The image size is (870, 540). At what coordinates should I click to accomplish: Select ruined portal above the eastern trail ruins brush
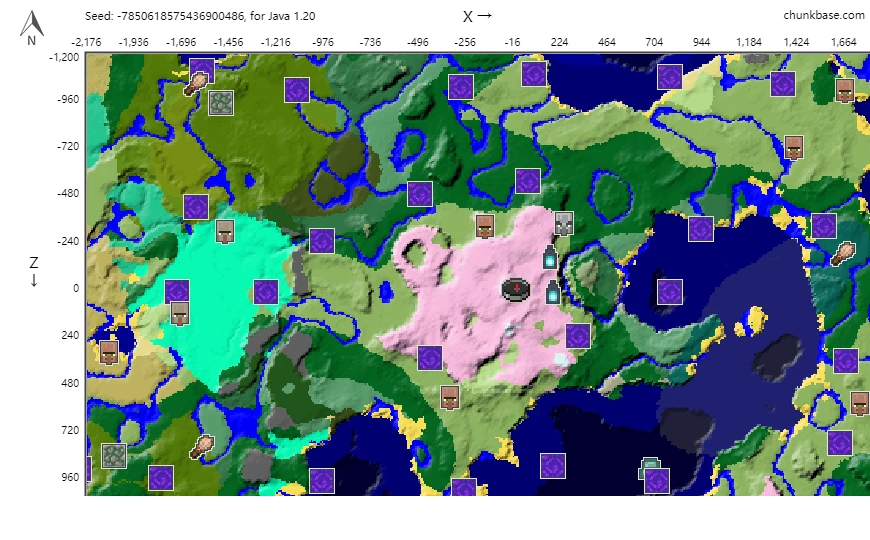point(823,226)
